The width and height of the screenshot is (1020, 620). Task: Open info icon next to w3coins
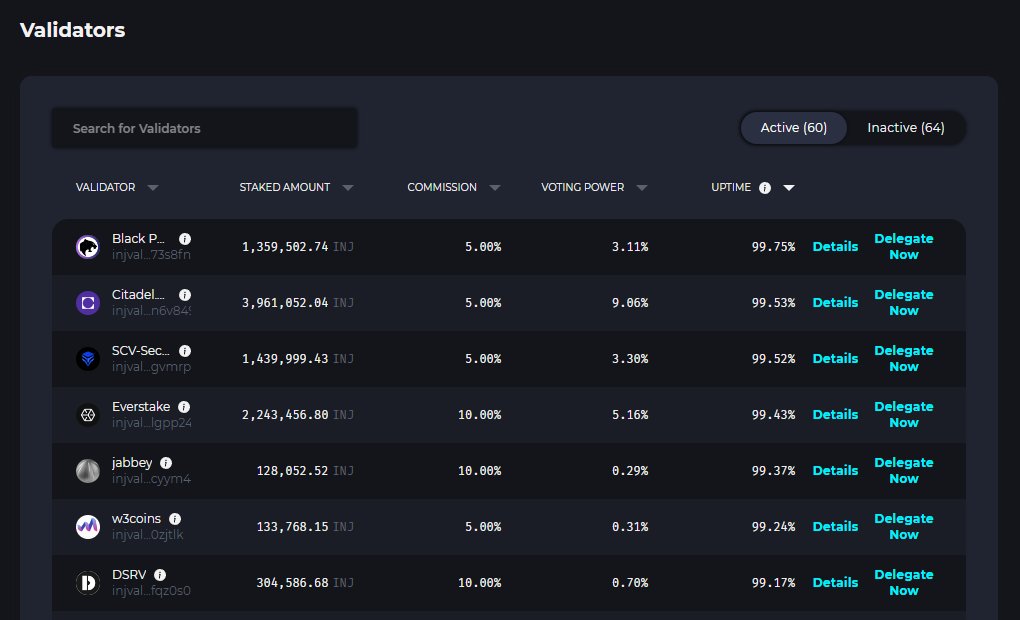[175, 519]
